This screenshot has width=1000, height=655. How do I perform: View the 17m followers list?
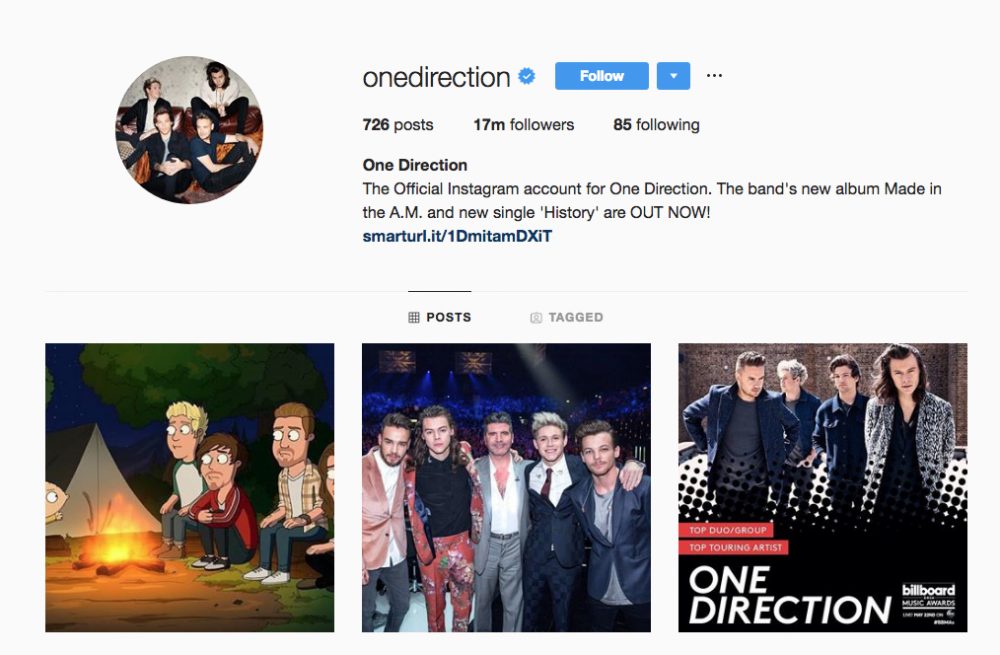(524, 125)
